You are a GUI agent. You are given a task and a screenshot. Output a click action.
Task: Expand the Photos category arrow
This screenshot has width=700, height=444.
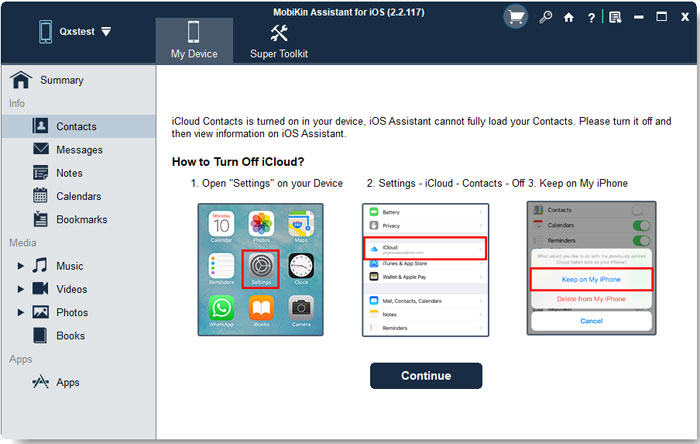coord(20,312)
